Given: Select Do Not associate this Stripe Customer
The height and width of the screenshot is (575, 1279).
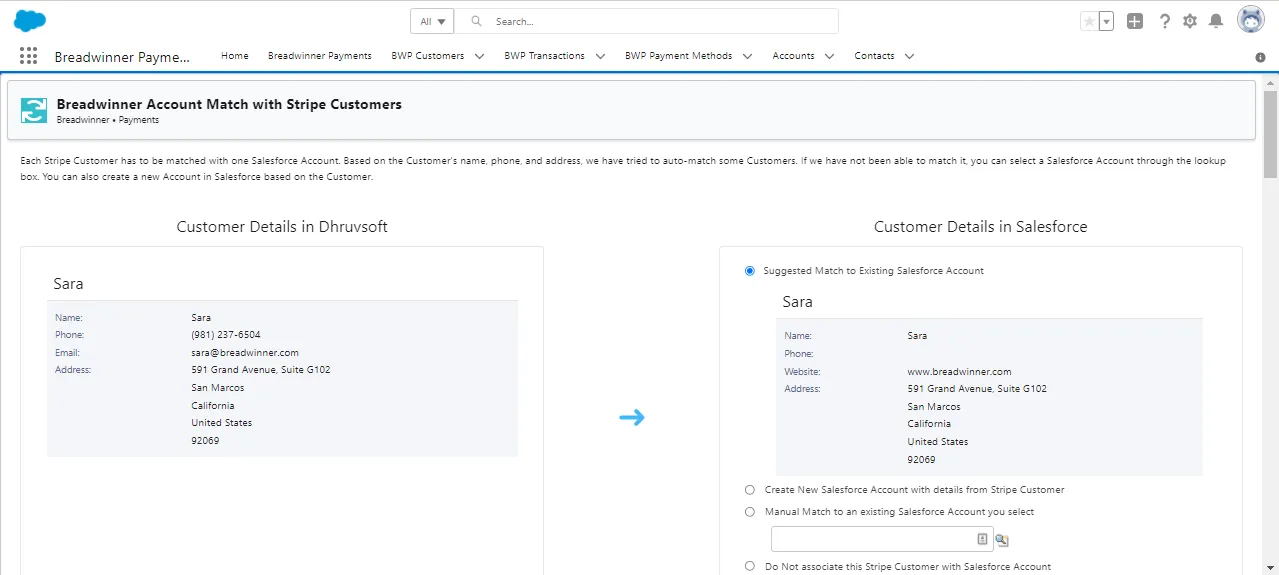Looking at the screenshot, I should point(750,566).
